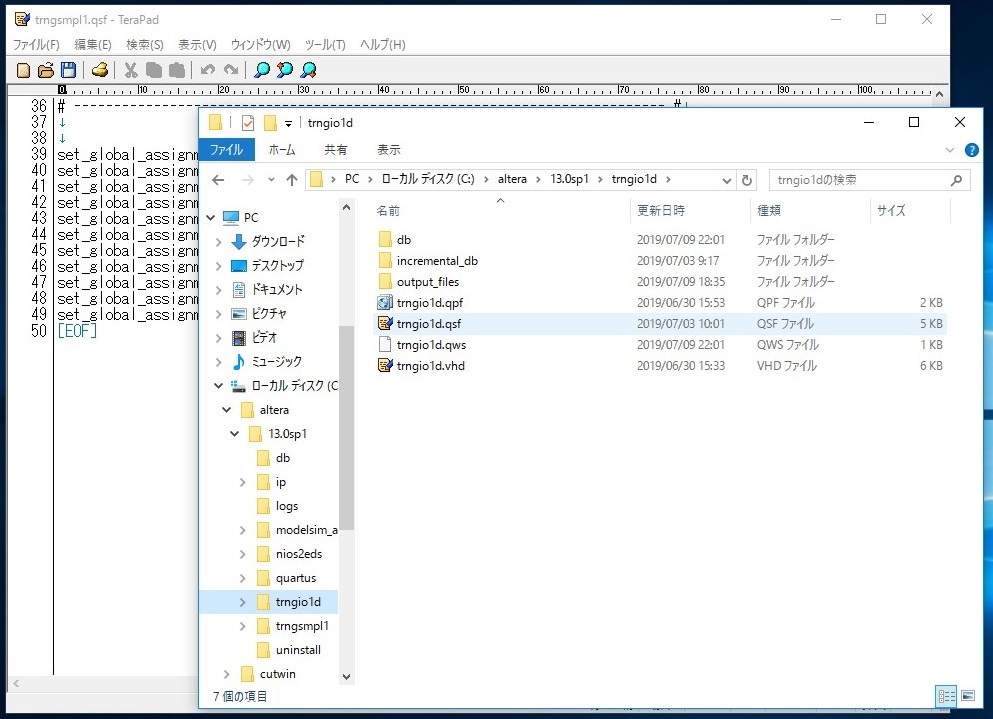Expand the trngsmpl1 folder node
This screenshot has height=719, width=993.
243,626
